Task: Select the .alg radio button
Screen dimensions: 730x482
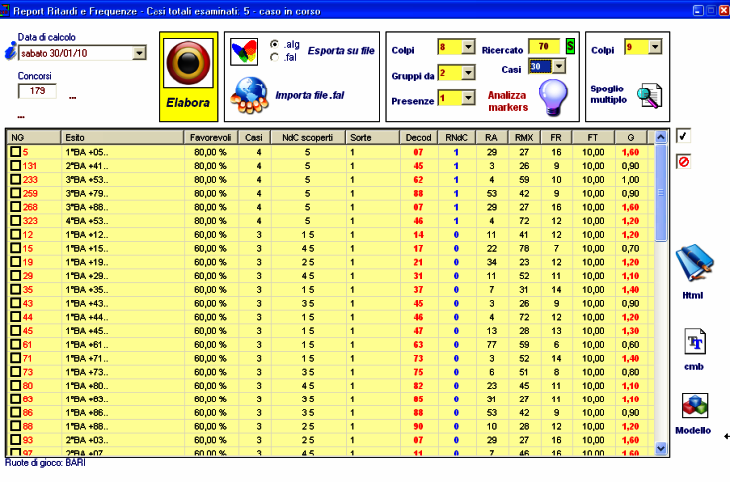Action: coord(275,44)
